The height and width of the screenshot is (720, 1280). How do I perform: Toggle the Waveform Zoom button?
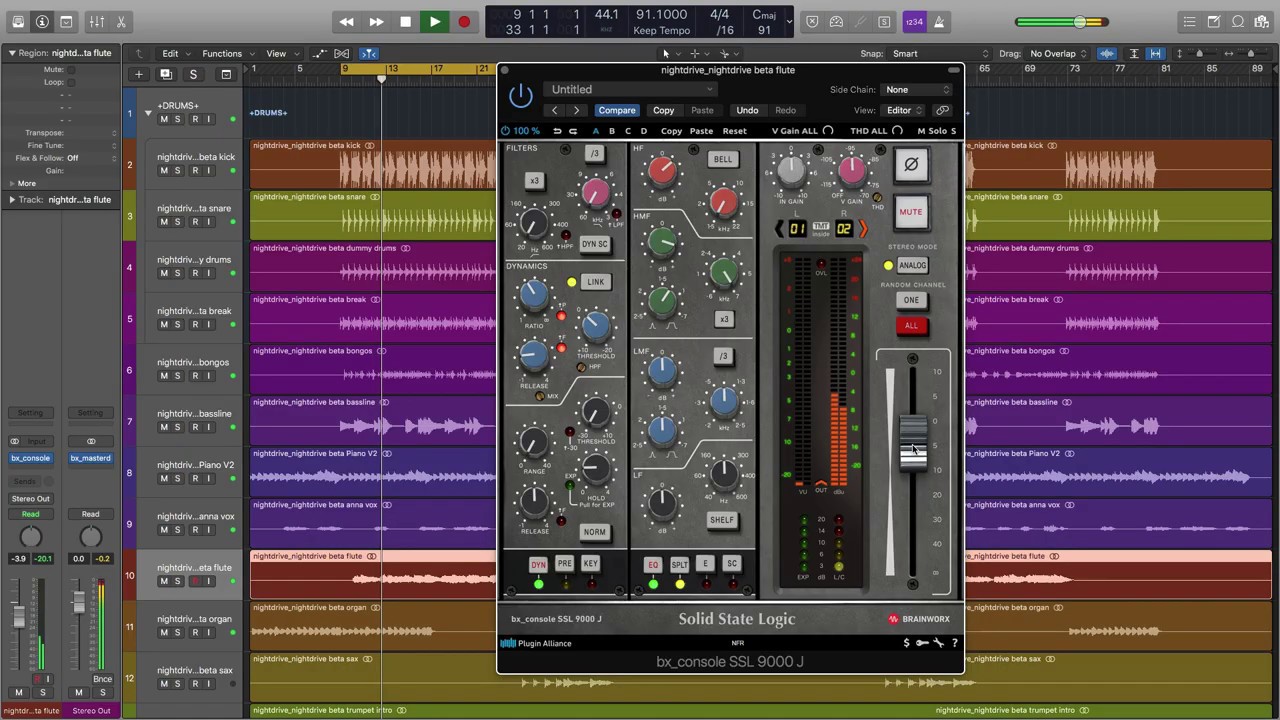click(x=1107, y=54)
